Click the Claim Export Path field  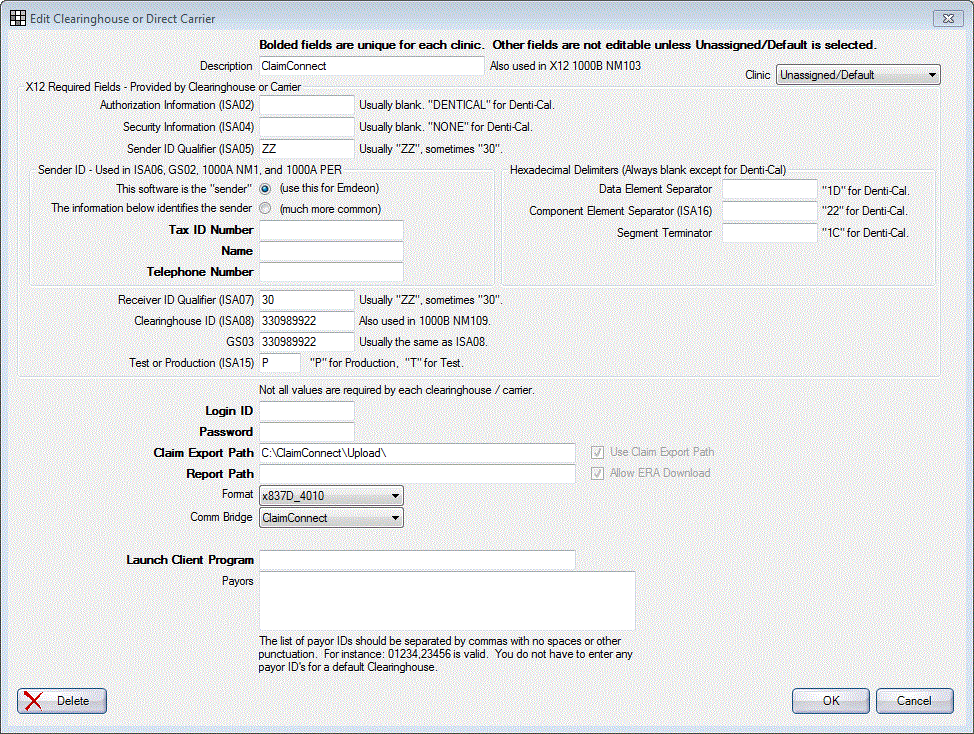pyautogui.click(x=417, y=453)
